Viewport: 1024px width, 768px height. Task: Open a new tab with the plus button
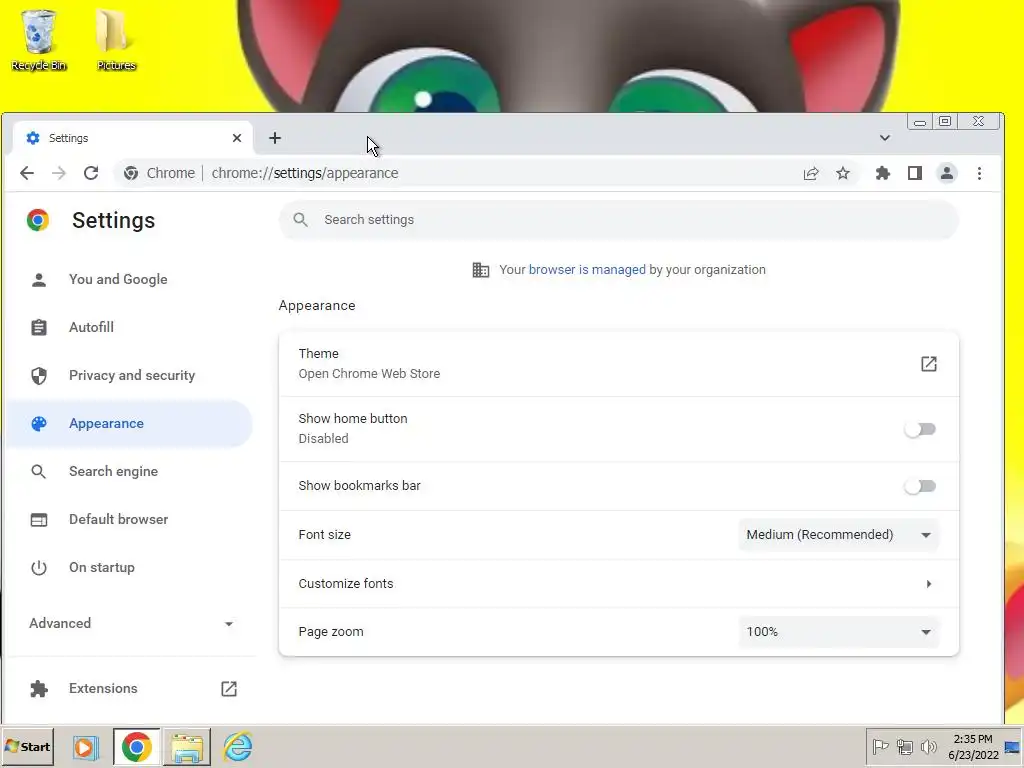tap(275, 138)
